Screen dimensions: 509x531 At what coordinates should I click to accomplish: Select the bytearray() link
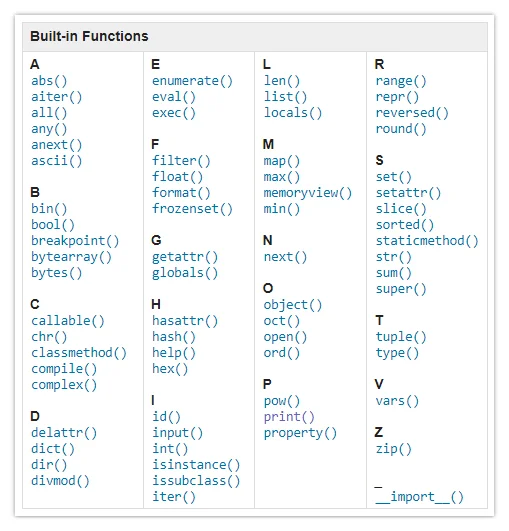click(x=71, y=257)
